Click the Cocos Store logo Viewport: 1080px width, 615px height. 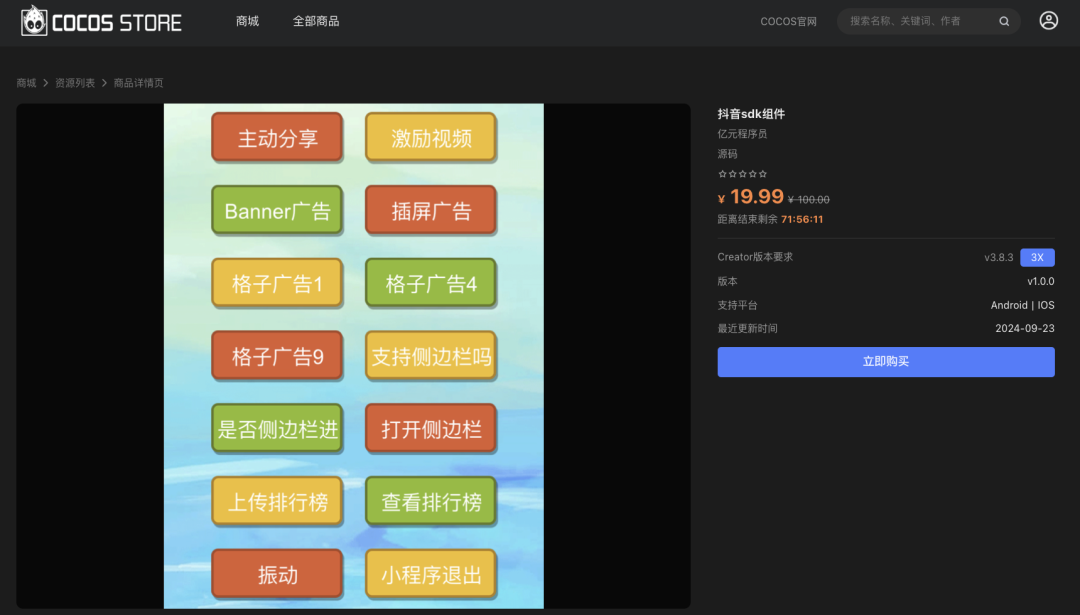pyautogui.click(x=101, y=21)
